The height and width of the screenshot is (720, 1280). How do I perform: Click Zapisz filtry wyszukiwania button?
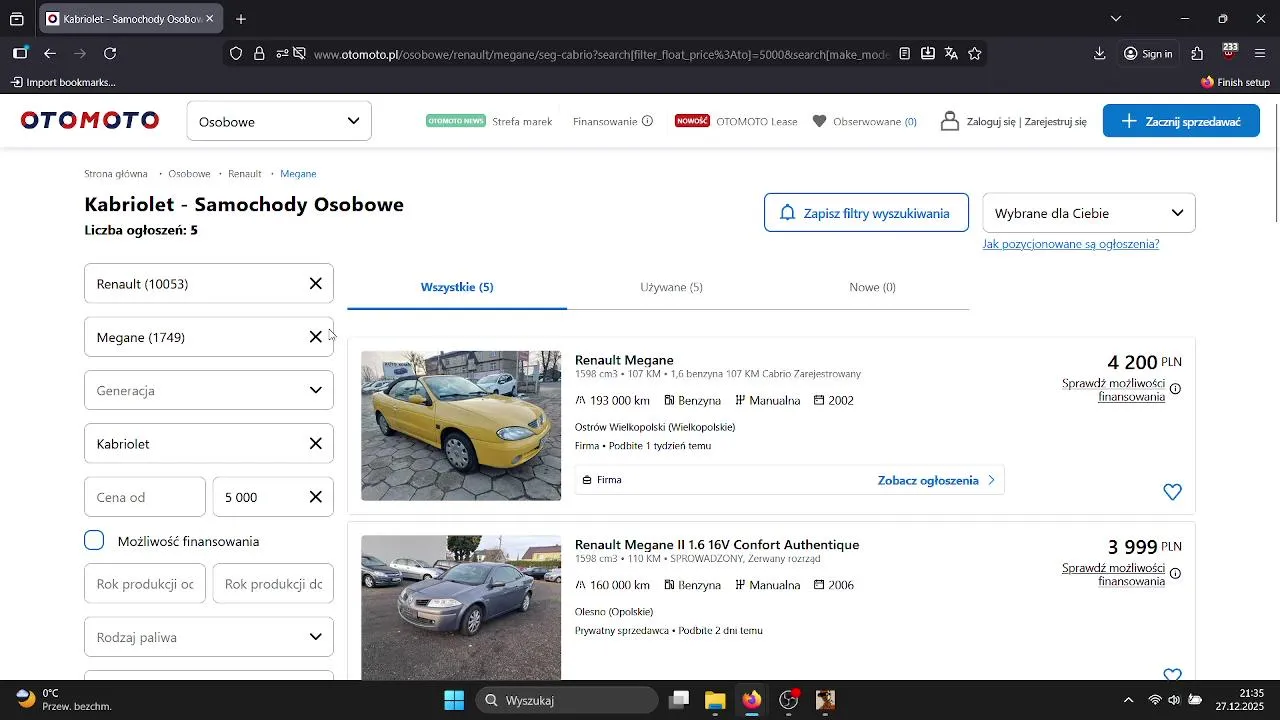click(x=866, y=213)
